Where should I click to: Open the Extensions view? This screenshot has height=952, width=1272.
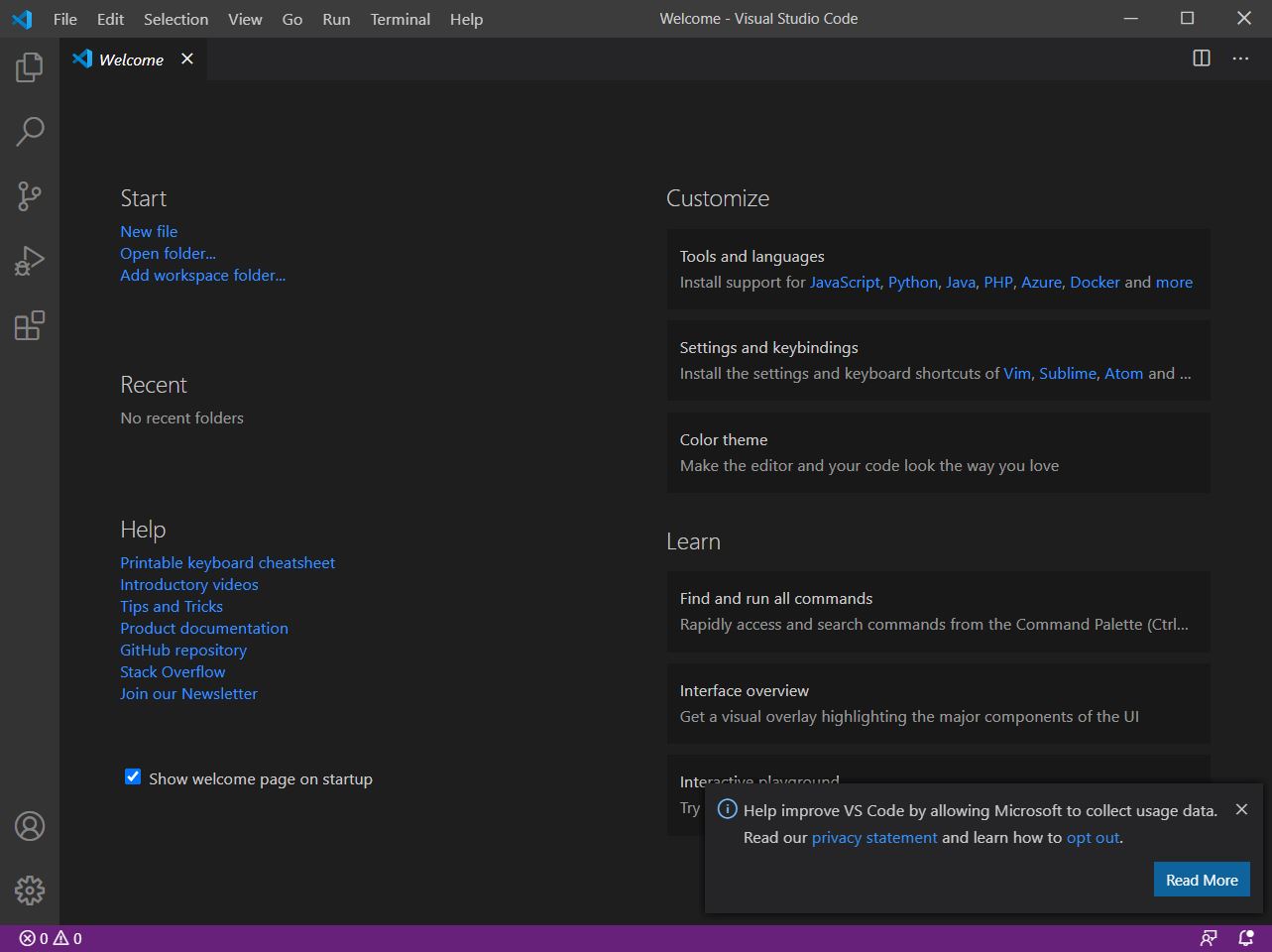pos(30,325)
